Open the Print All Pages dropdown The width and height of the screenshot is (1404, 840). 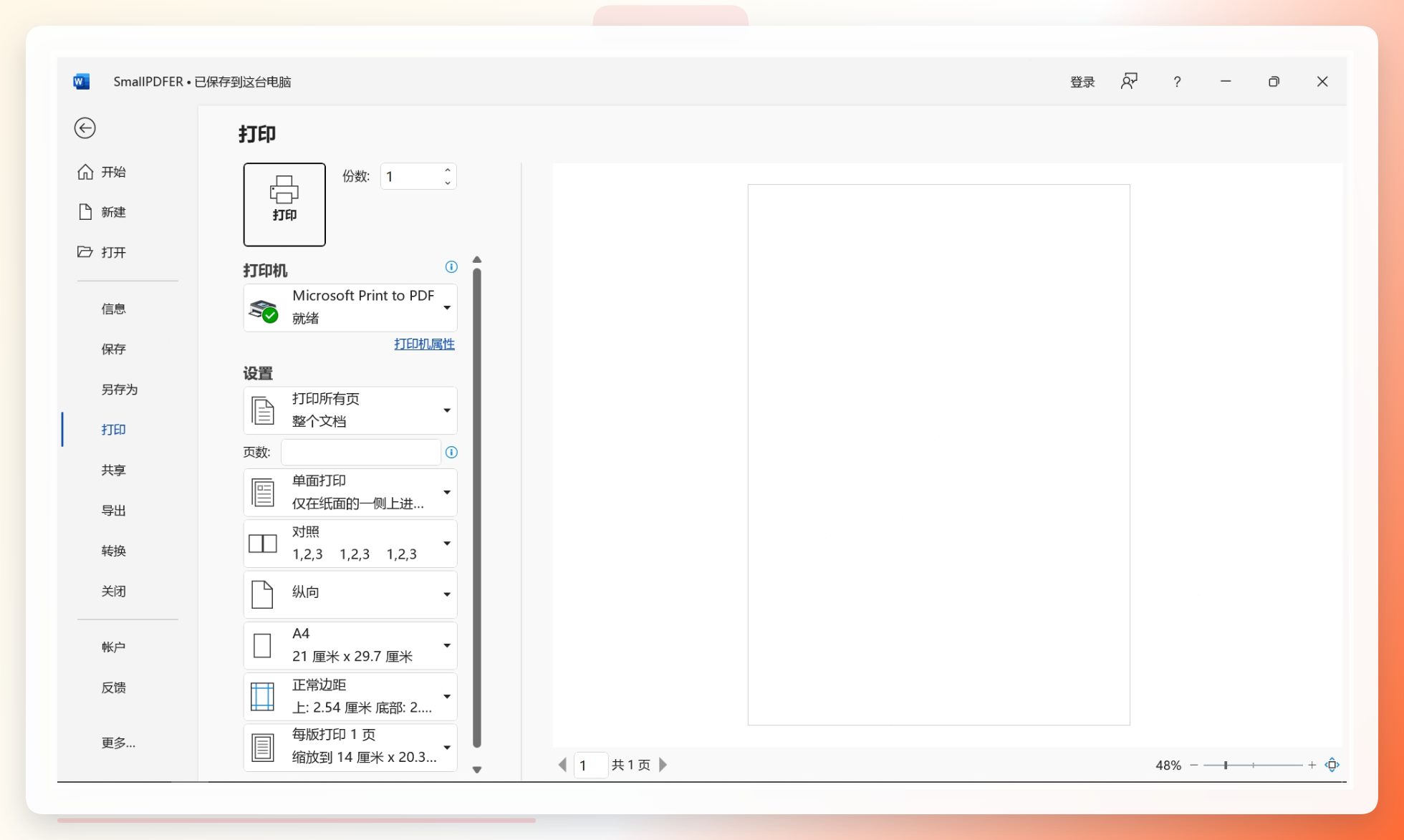[350, 411]
